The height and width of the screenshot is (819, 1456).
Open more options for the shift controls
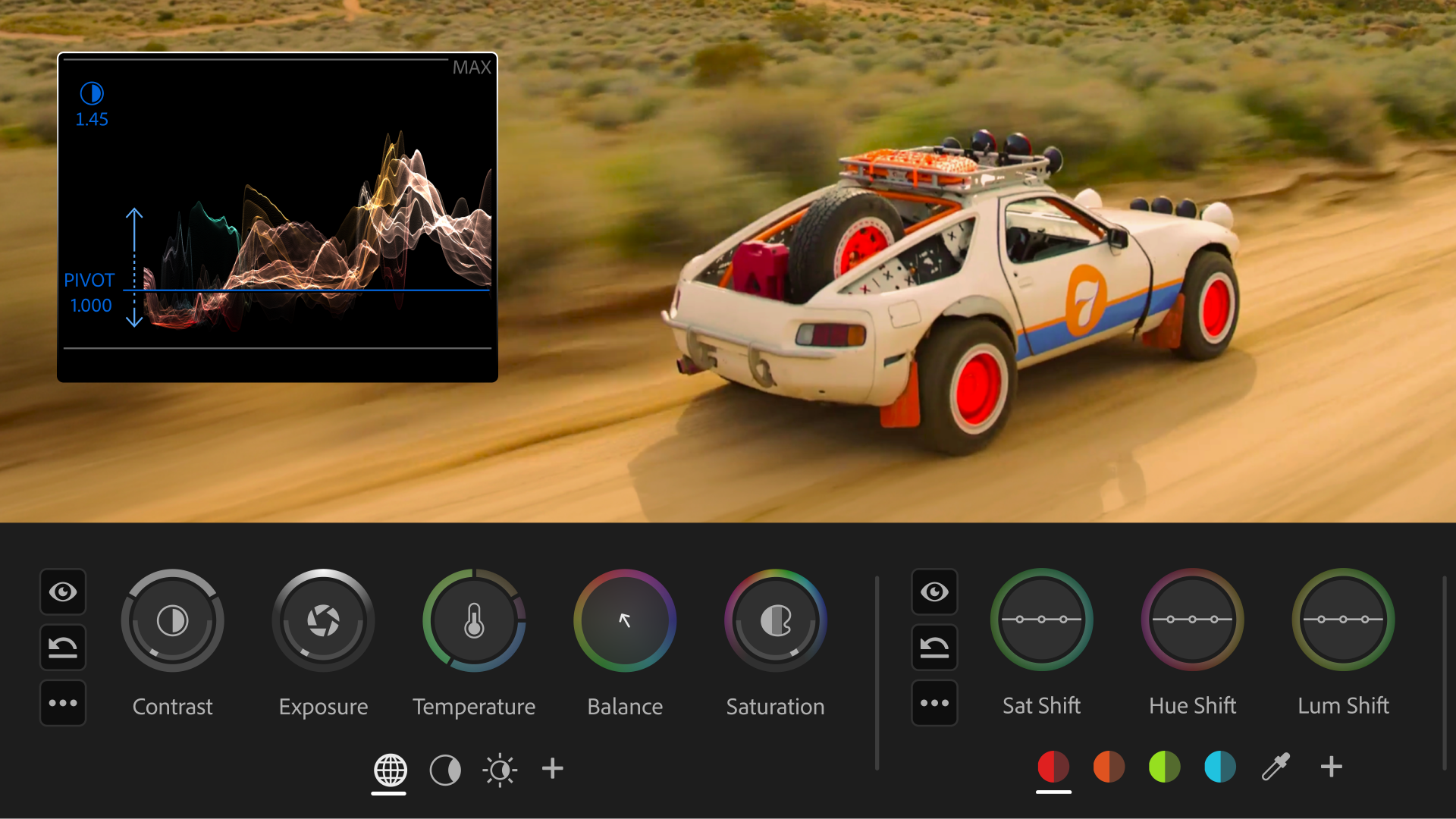934,703
